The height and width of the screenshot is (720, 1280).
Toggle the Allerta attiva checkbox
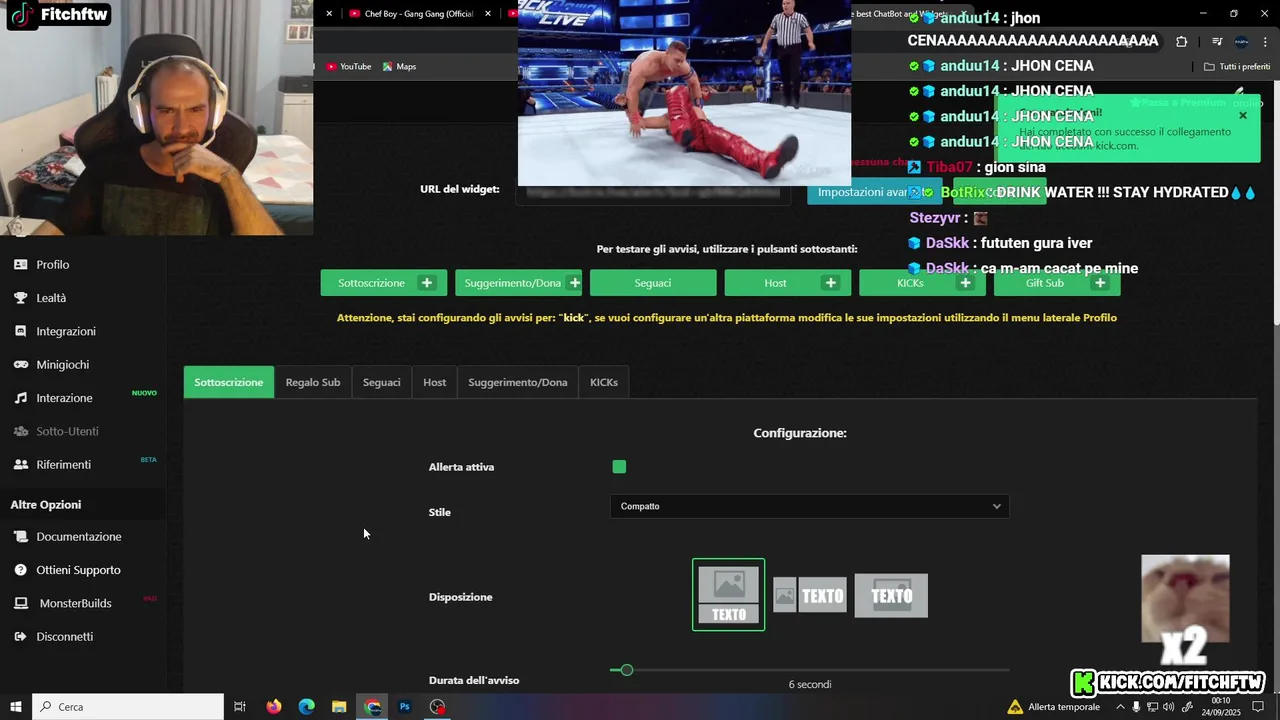[x=619, y=467]
